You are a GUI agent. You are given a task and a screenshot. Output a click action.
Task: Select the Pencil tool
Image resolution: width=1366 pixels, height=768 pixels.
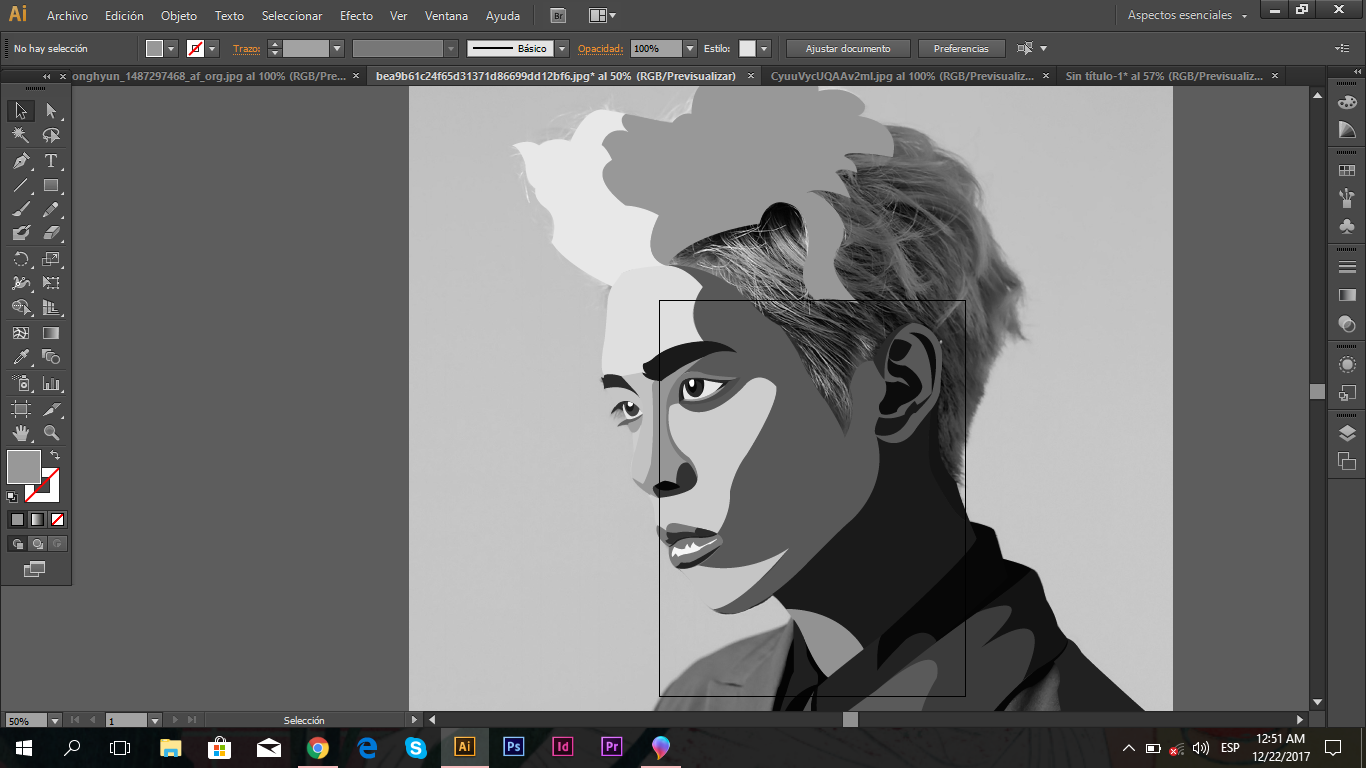pyautogui.click(x=51, y=210)
